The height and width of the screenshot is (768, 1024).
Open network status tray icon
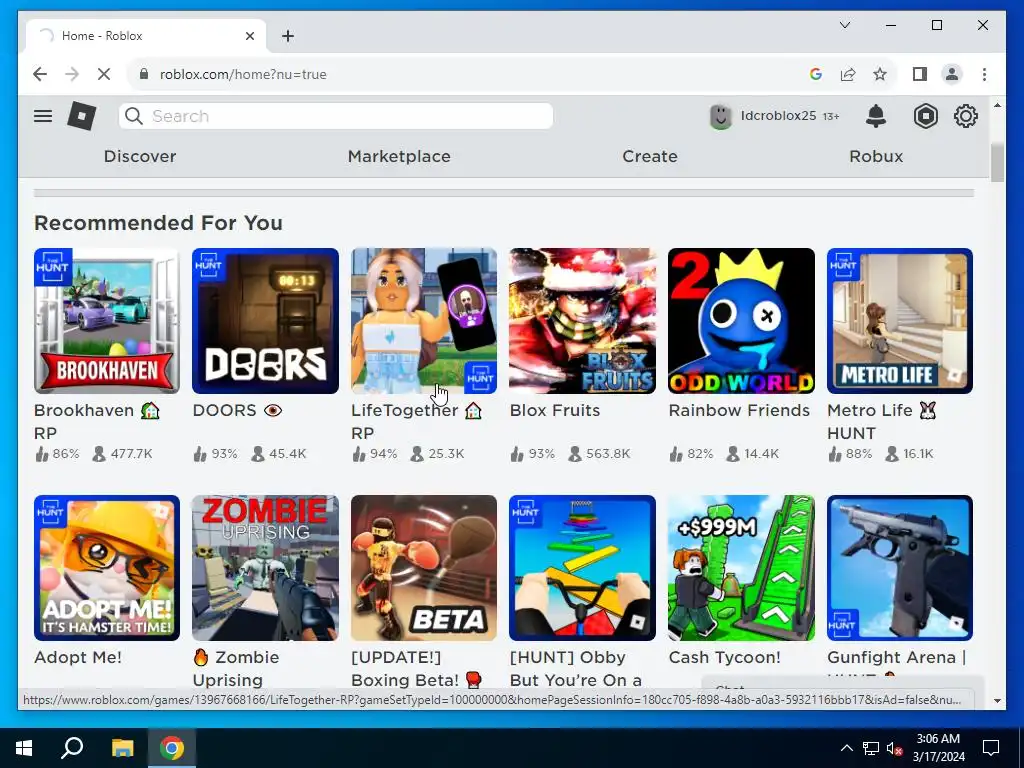871,748
